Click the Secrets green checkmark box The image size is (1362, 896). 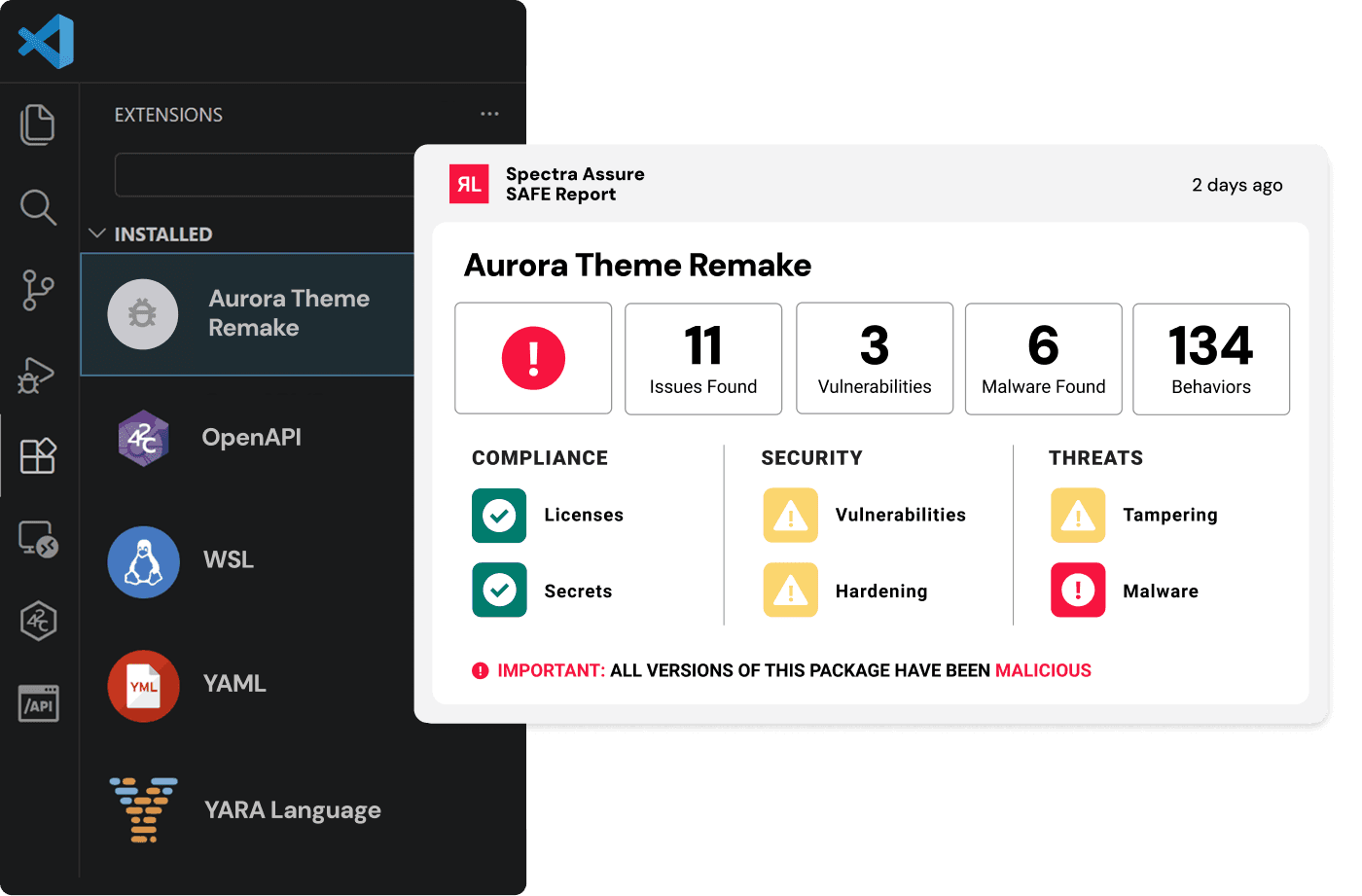point(499,591)
